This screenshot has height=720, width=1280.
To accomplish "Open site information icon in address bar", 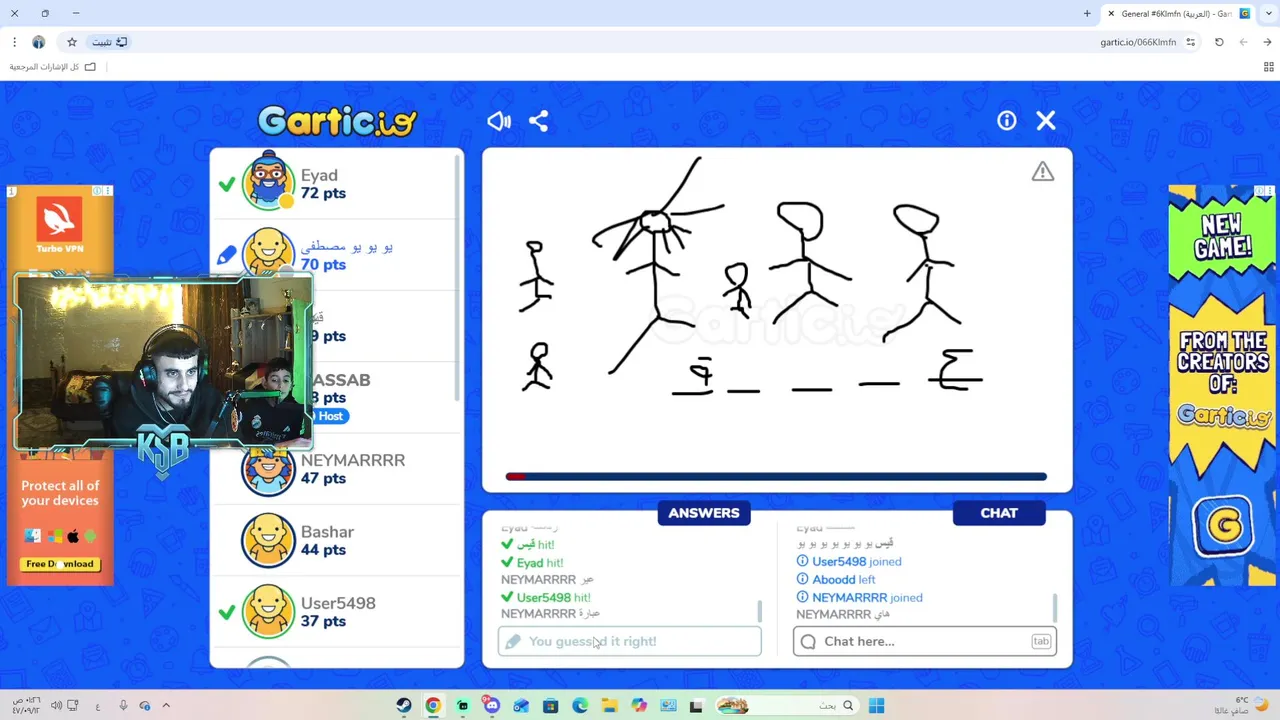I will (x=1190, y=42).
